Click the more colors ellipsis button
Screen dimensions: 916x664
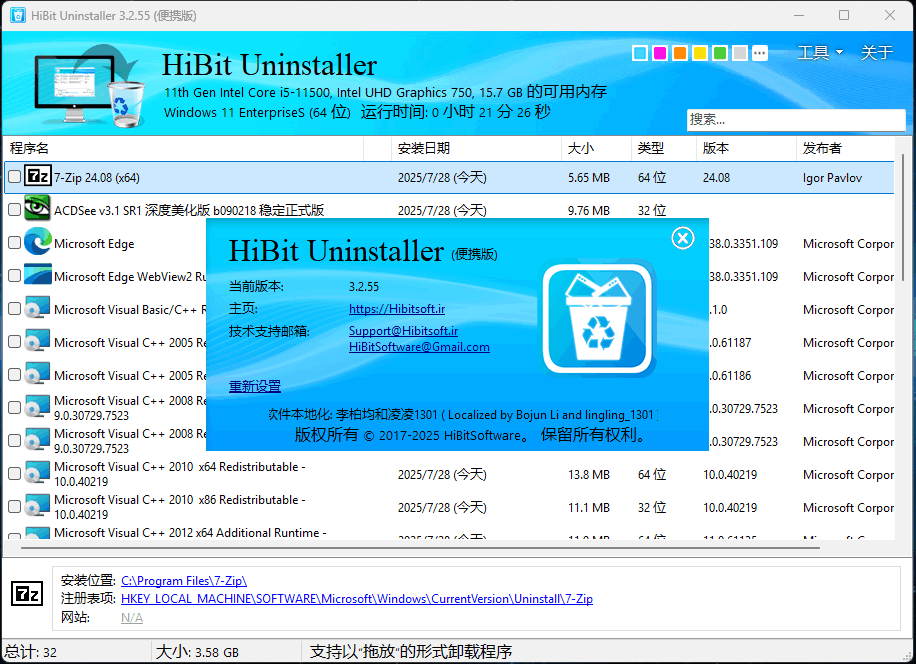pos(760,53)
